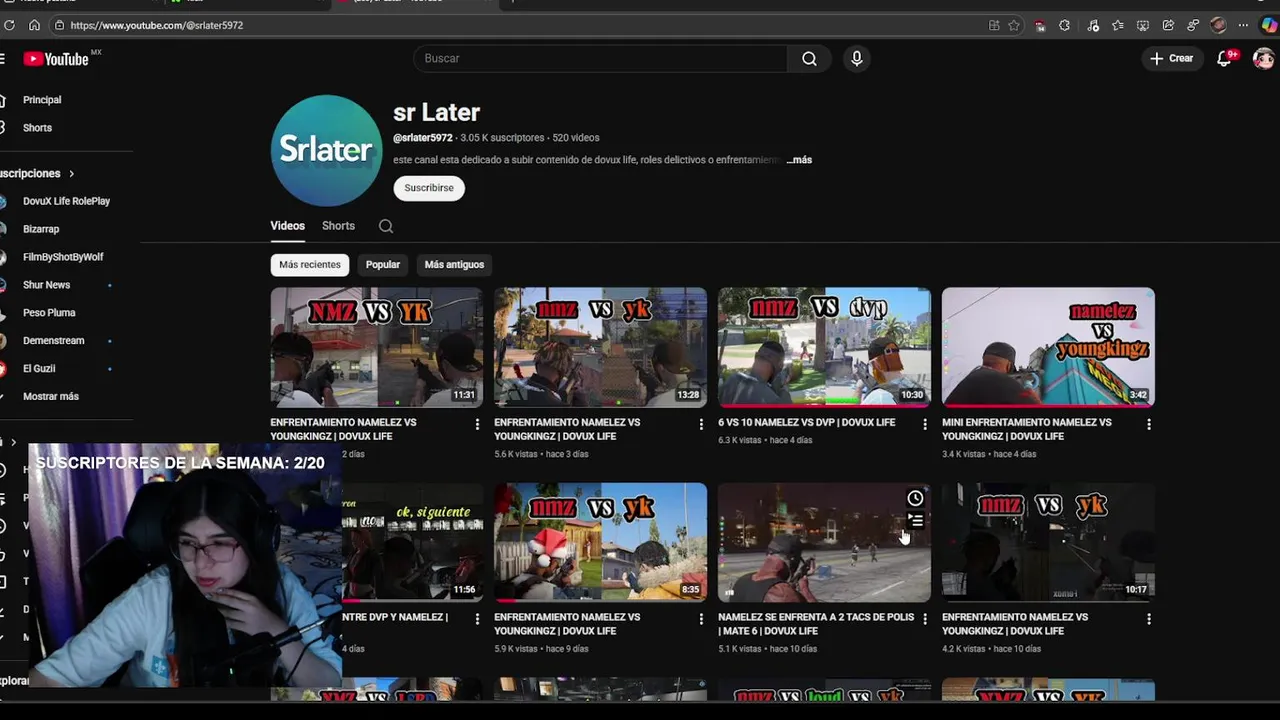Screen dimensions: 1280x720
Task: Open the 11:56 'ok, siguiente' thumbnail
Action: (x=412, y=542)
